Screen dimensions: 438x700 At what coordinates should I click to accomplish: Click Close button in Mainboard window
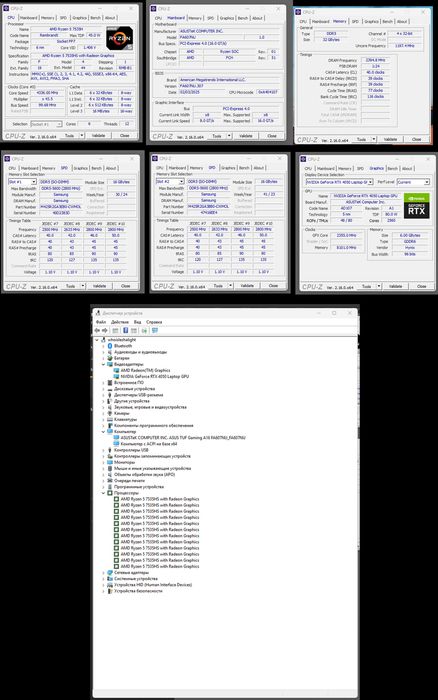[272, 136]
